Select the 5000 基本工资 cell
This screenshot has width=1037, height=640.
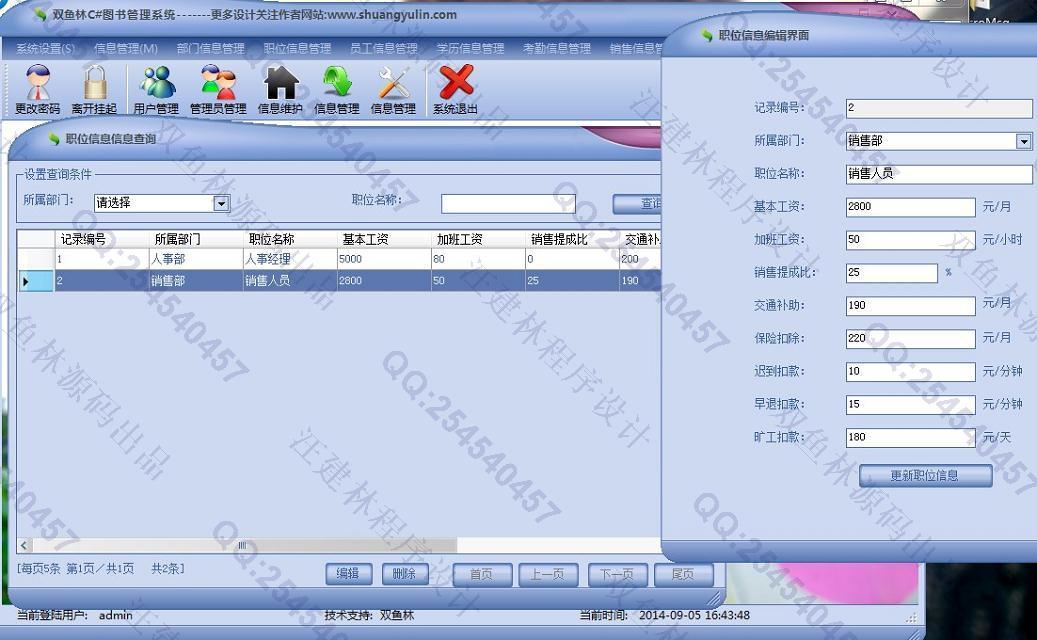click(384, 259)
